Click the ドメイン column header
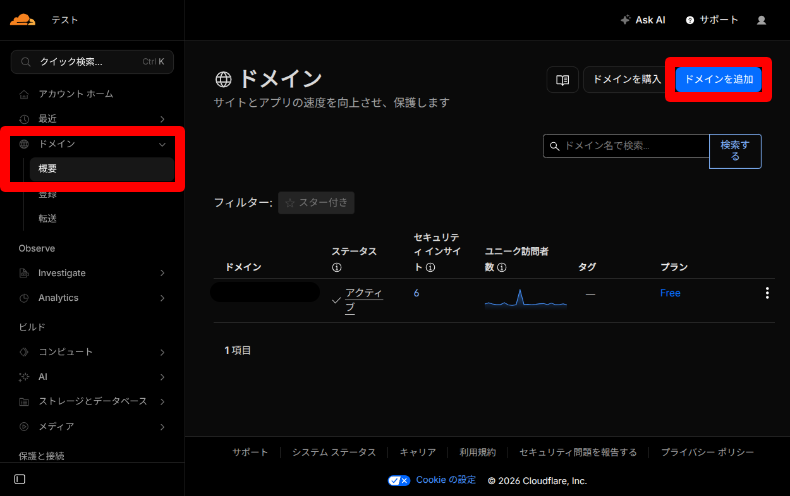 [x=243, y=267]
